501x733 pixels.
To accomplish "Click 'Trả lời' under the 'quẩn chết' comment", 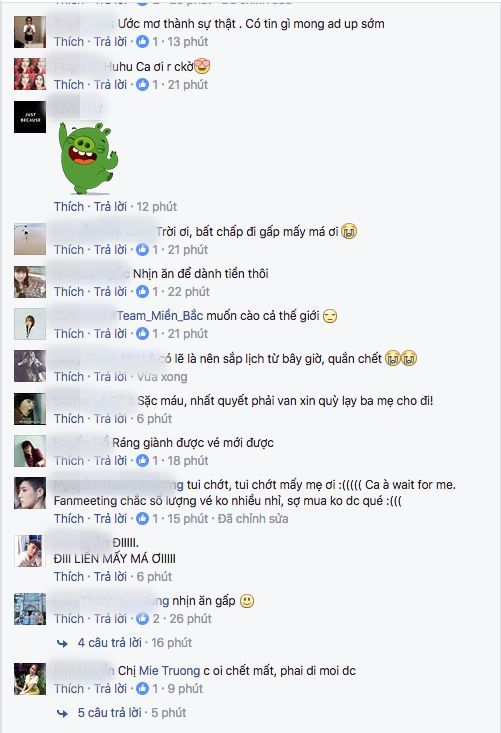I will click(x=110, y=377).
